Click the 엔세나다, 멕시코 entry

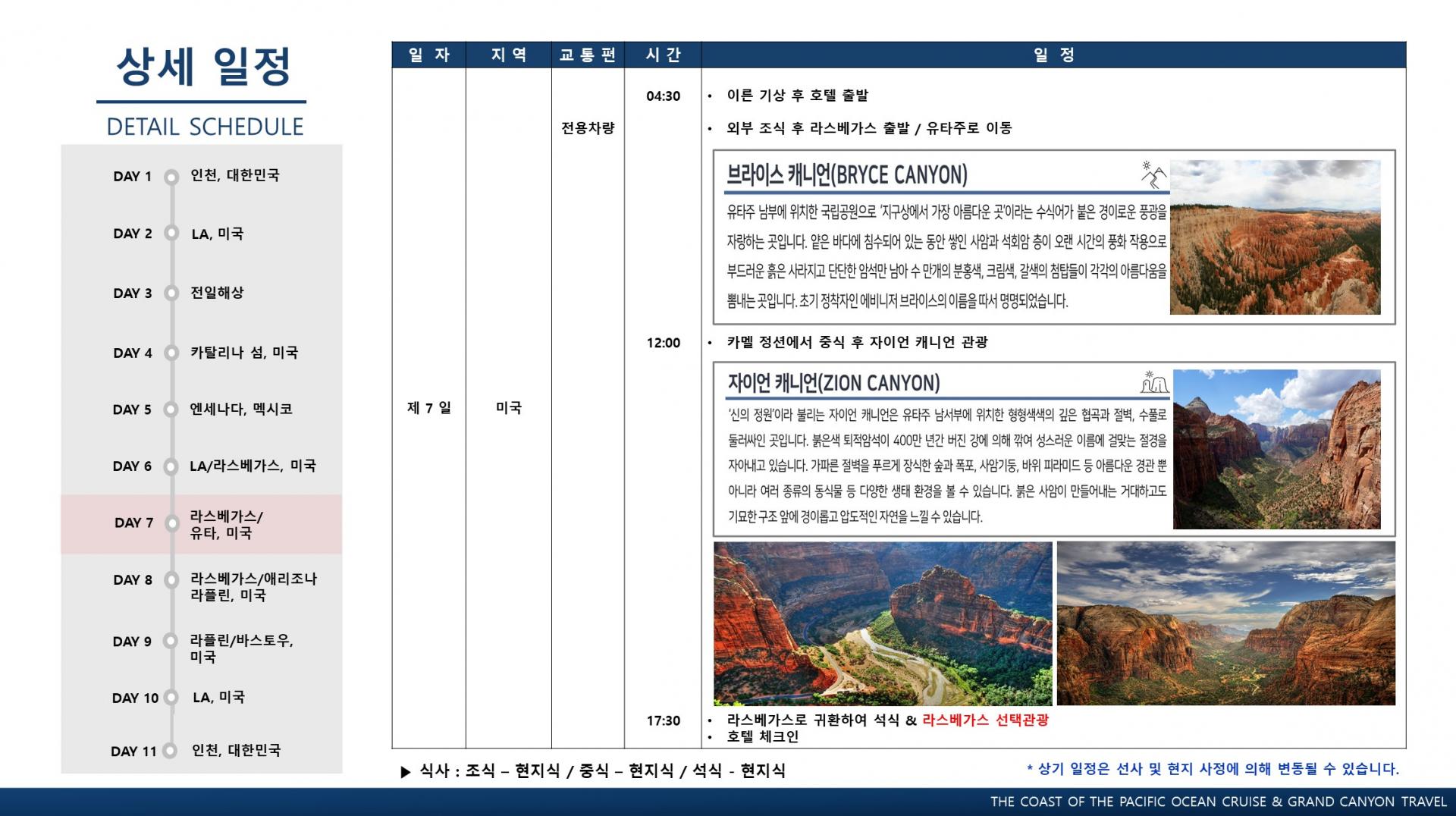click(241, 410)
